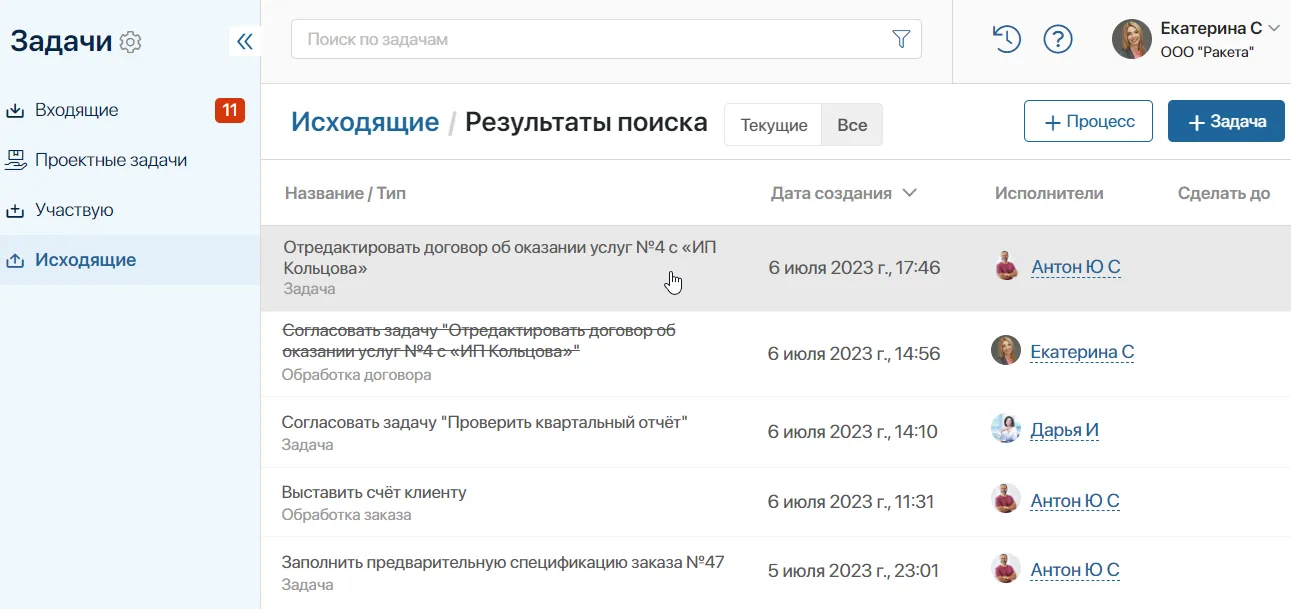Click the Обработка заказа type label
The height and width of the screenshot is (609, 1291).
pyautogui.click(x=346, y=515)
